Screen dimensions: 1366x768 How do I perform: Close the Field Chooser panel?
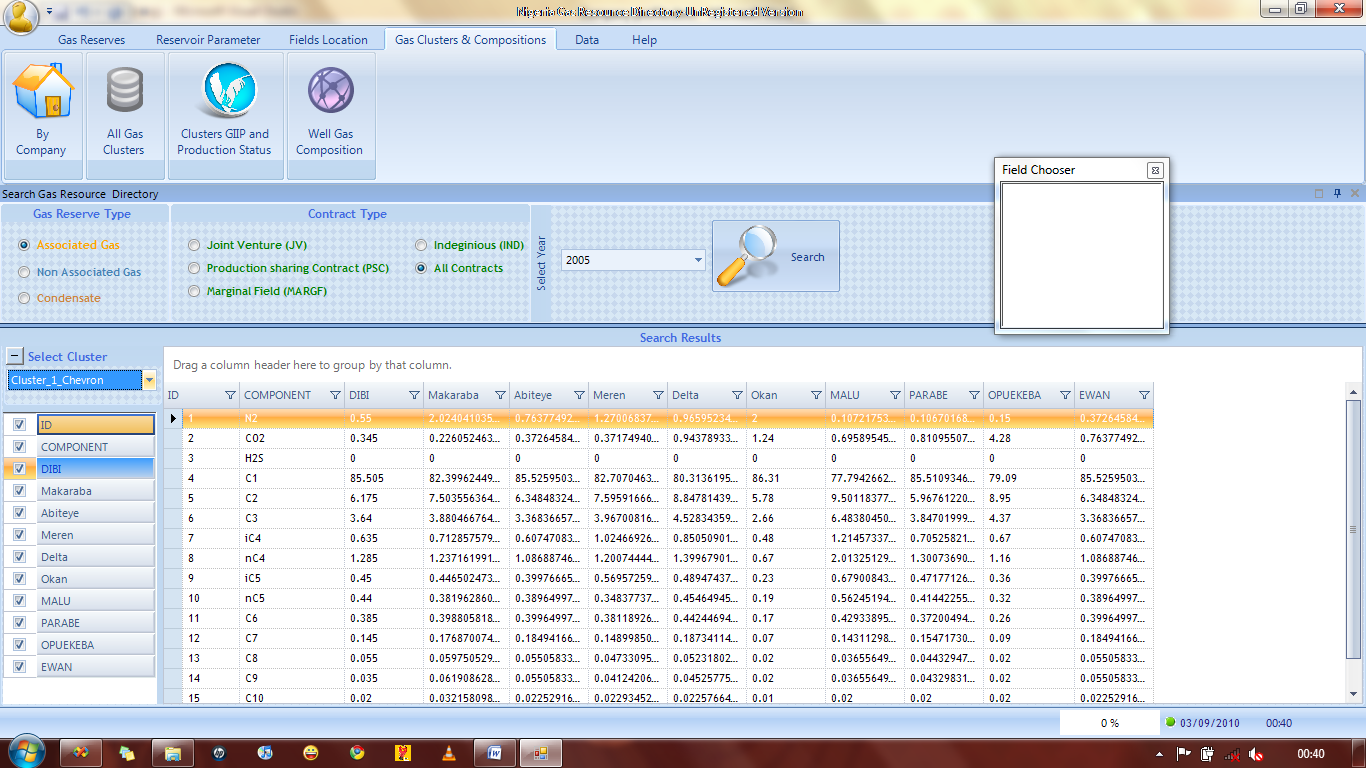coord(1154,170)
